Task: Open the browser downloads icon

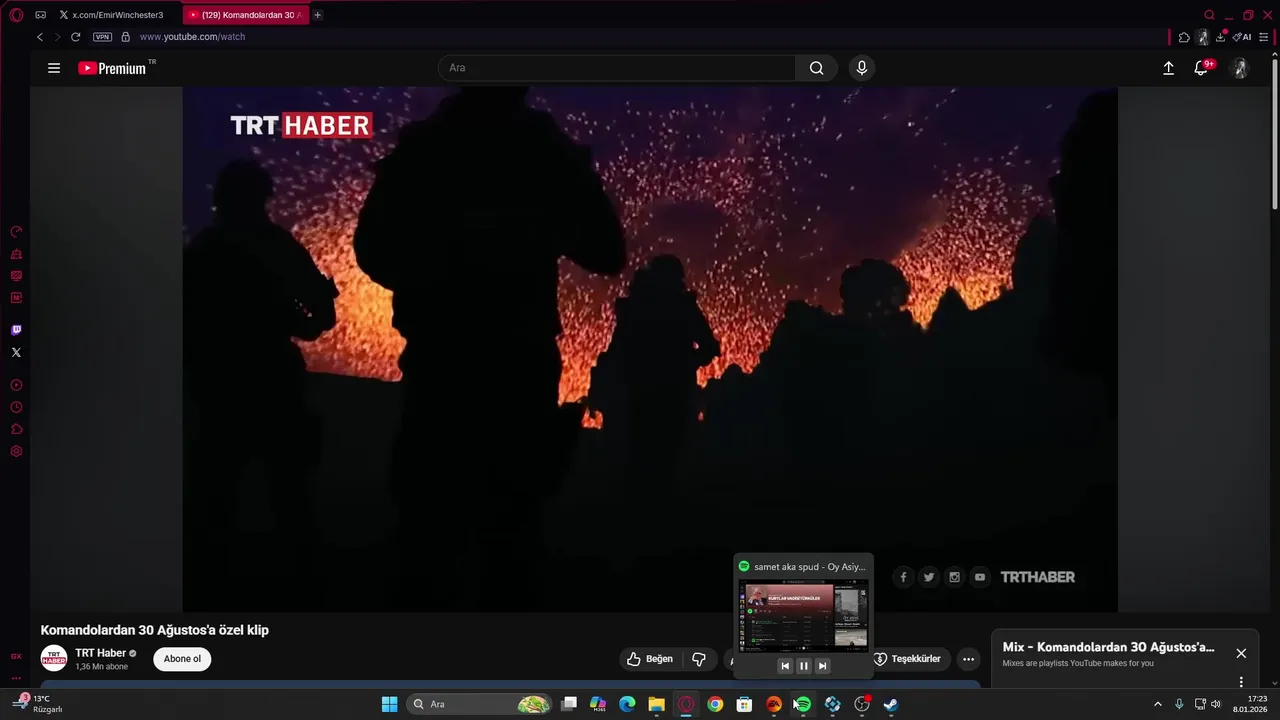Action: [1221, 37]
